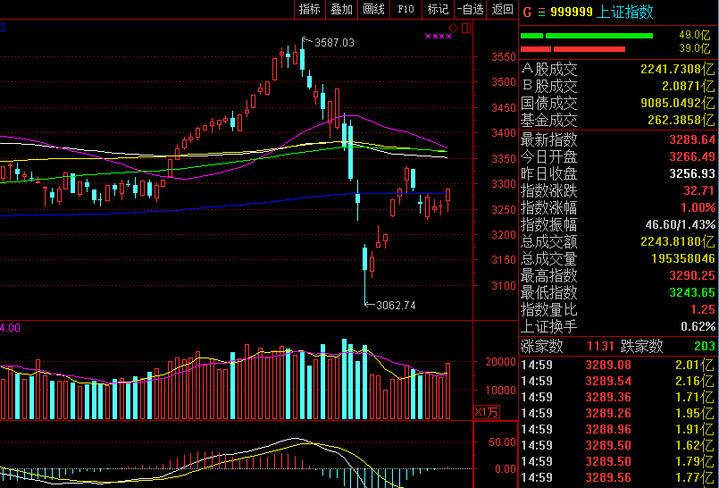Click the 涨家数 count 1131

click(x=600, y=346)
